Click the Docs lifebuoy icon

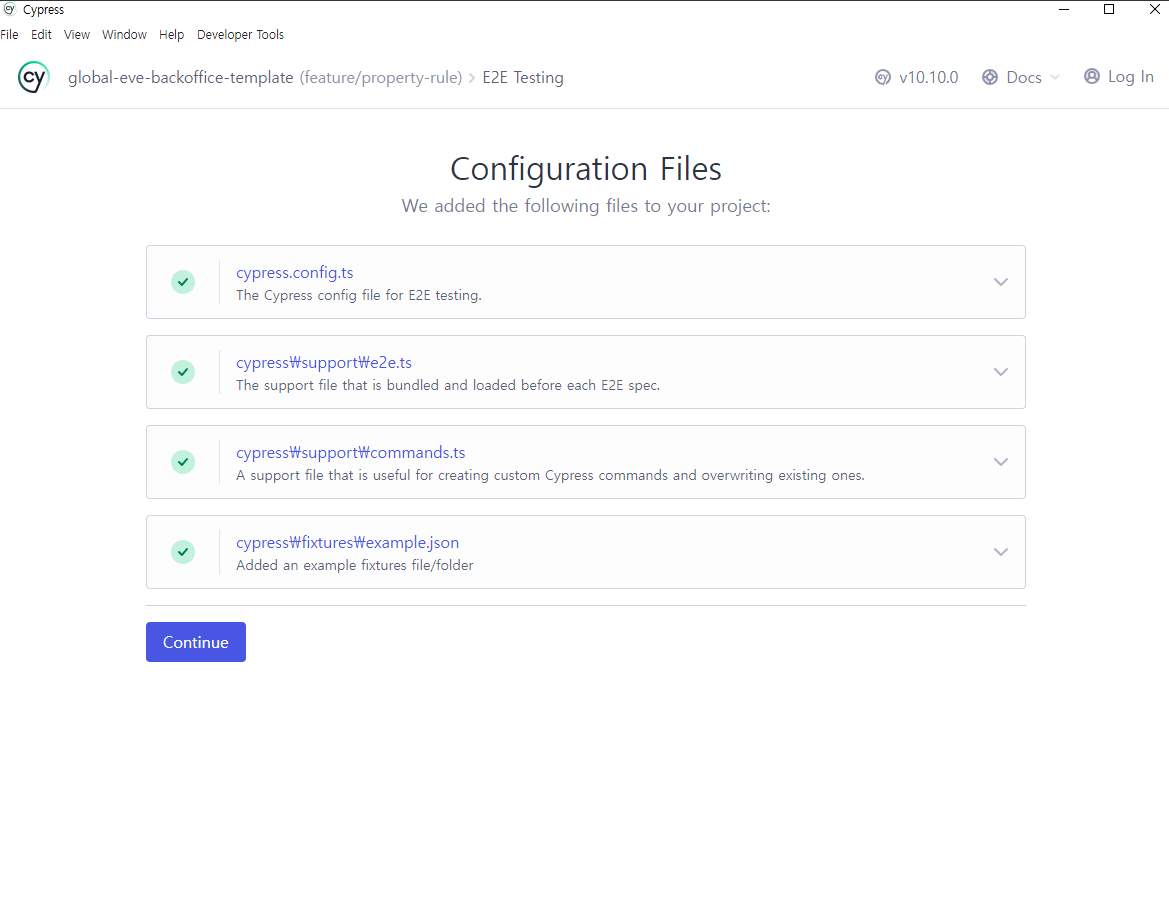[989, 78]
